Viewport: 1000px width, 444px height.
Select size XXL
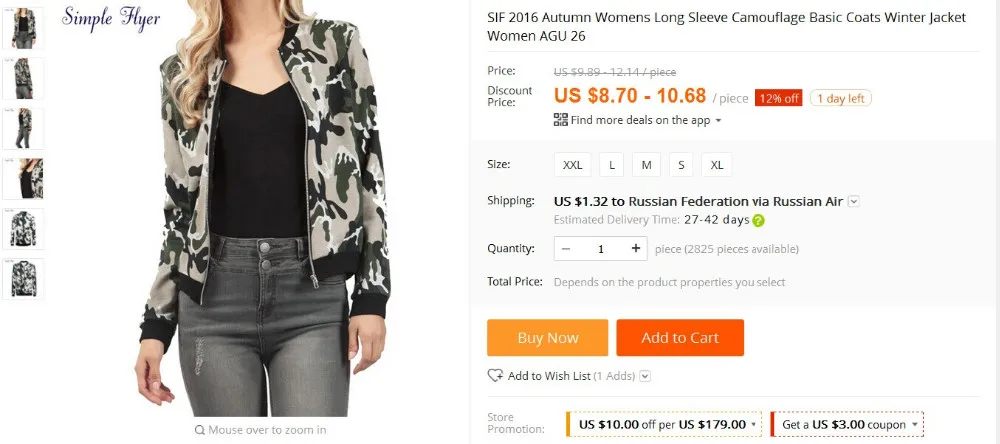(x=573, y=165)
